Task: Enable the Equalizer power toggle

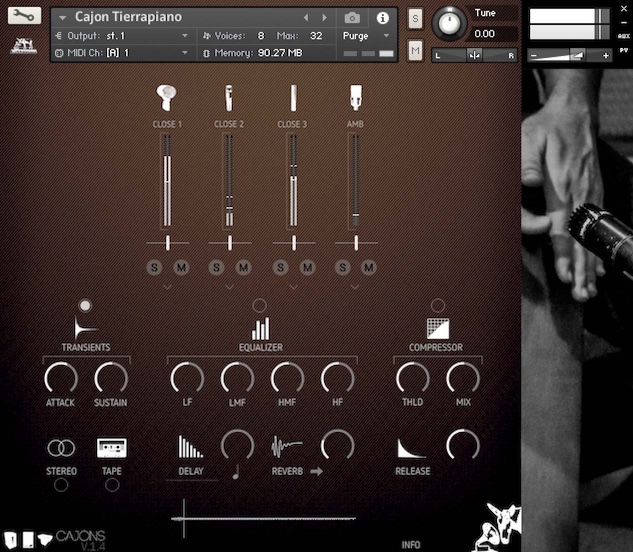Action: [x=260, y=305]
